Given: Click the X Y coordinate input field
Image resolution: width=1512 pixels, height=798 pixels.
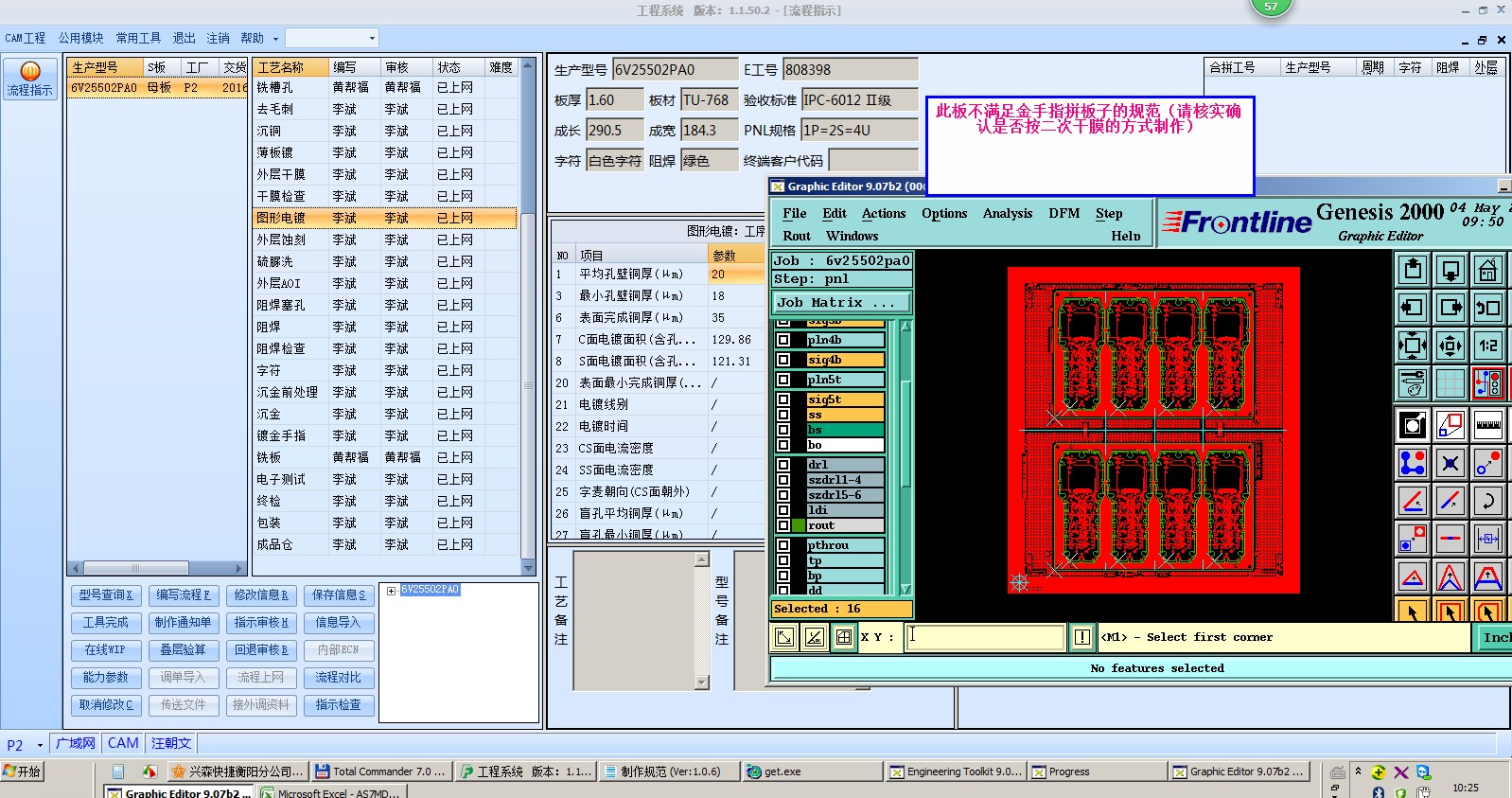Looking at the screenshot, I should 984,637.
